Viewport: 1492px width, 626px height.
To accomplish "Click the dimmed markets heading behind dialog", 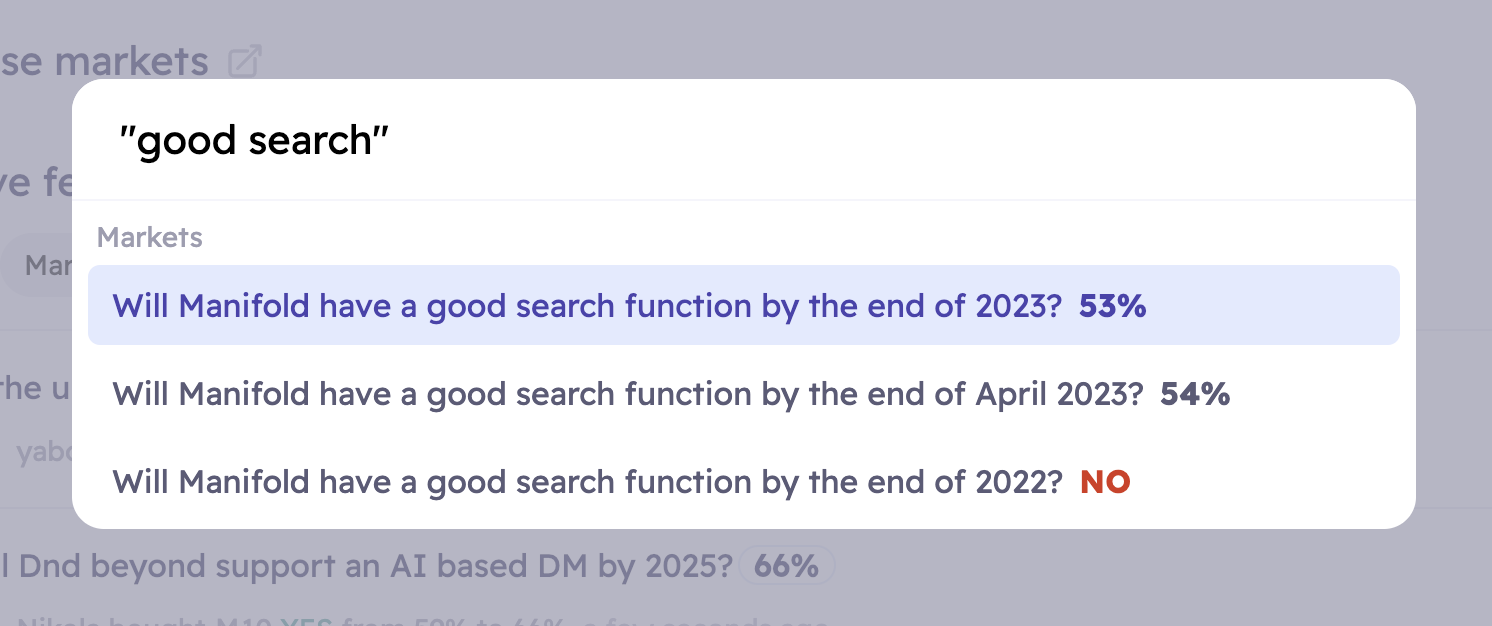I will click(x=104, y=62).
